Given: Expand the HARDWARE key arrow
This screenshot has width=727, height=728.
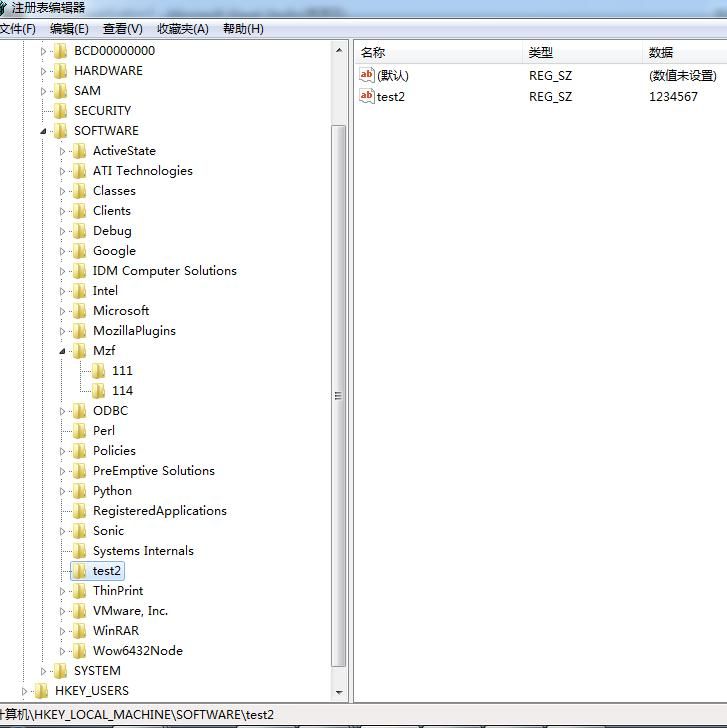Looking at the screenshot, I should [43, 71].
